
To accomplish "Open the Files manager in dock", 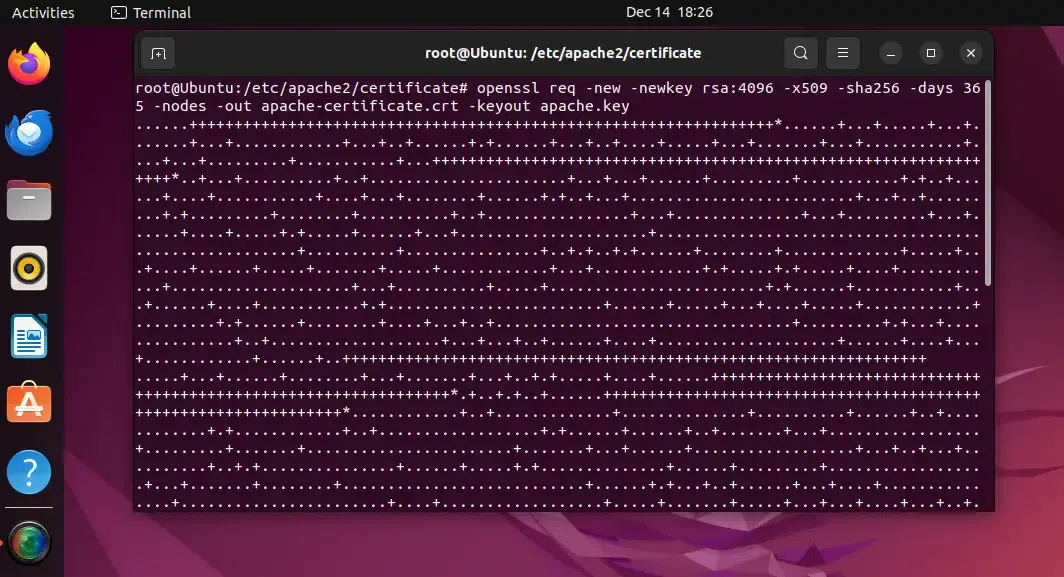I will pyautogui.click(x=29, y=200).
